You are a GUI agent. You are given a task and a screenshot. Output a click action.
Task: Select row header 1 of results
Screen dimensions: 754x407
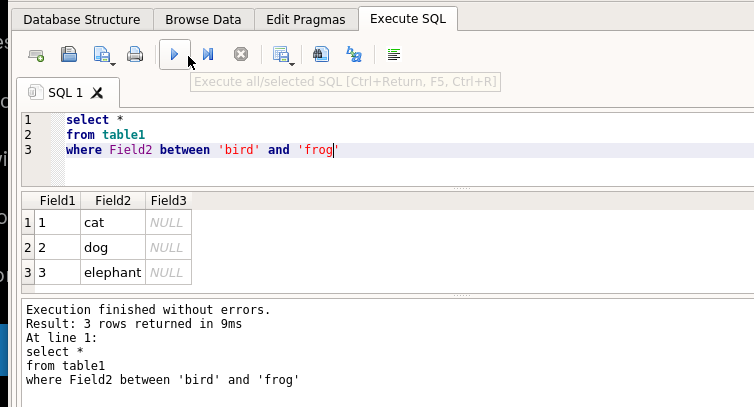(28, 222)
